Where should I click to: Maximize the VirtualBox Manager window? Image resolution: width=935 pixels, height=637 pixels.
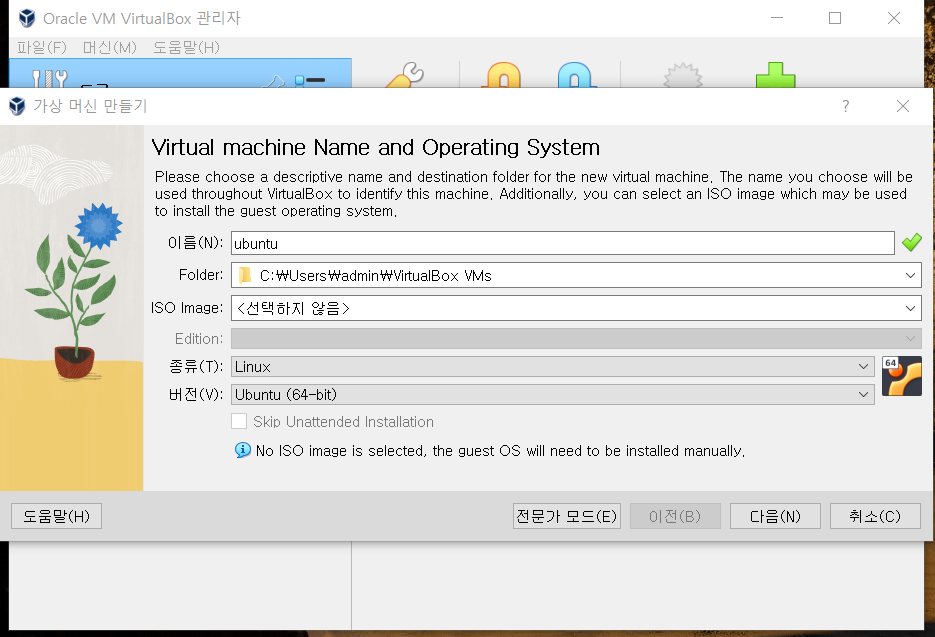pos(835,18)
